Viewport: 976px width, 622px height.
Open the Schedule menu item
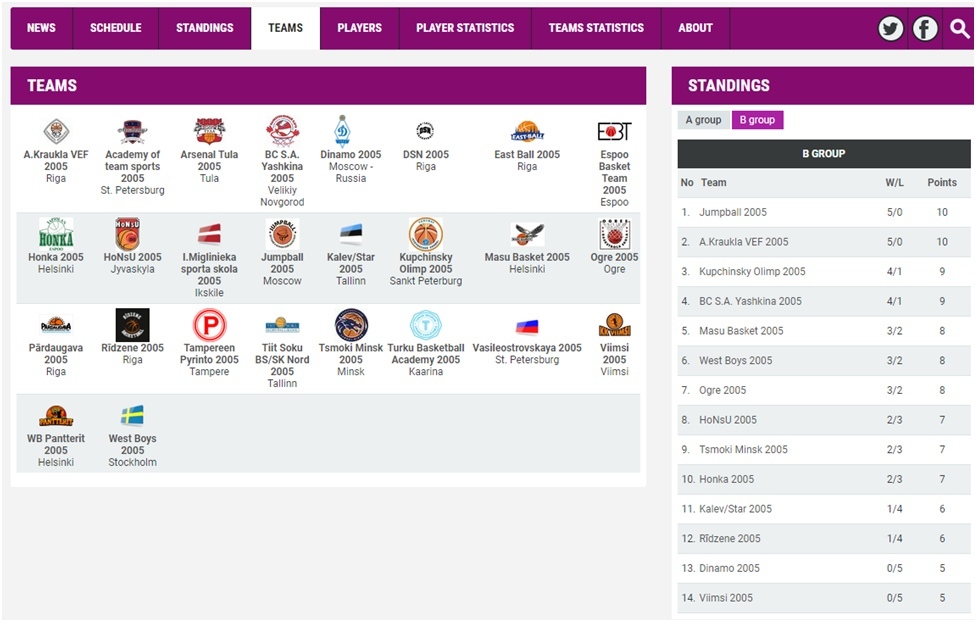coord(116,28)
